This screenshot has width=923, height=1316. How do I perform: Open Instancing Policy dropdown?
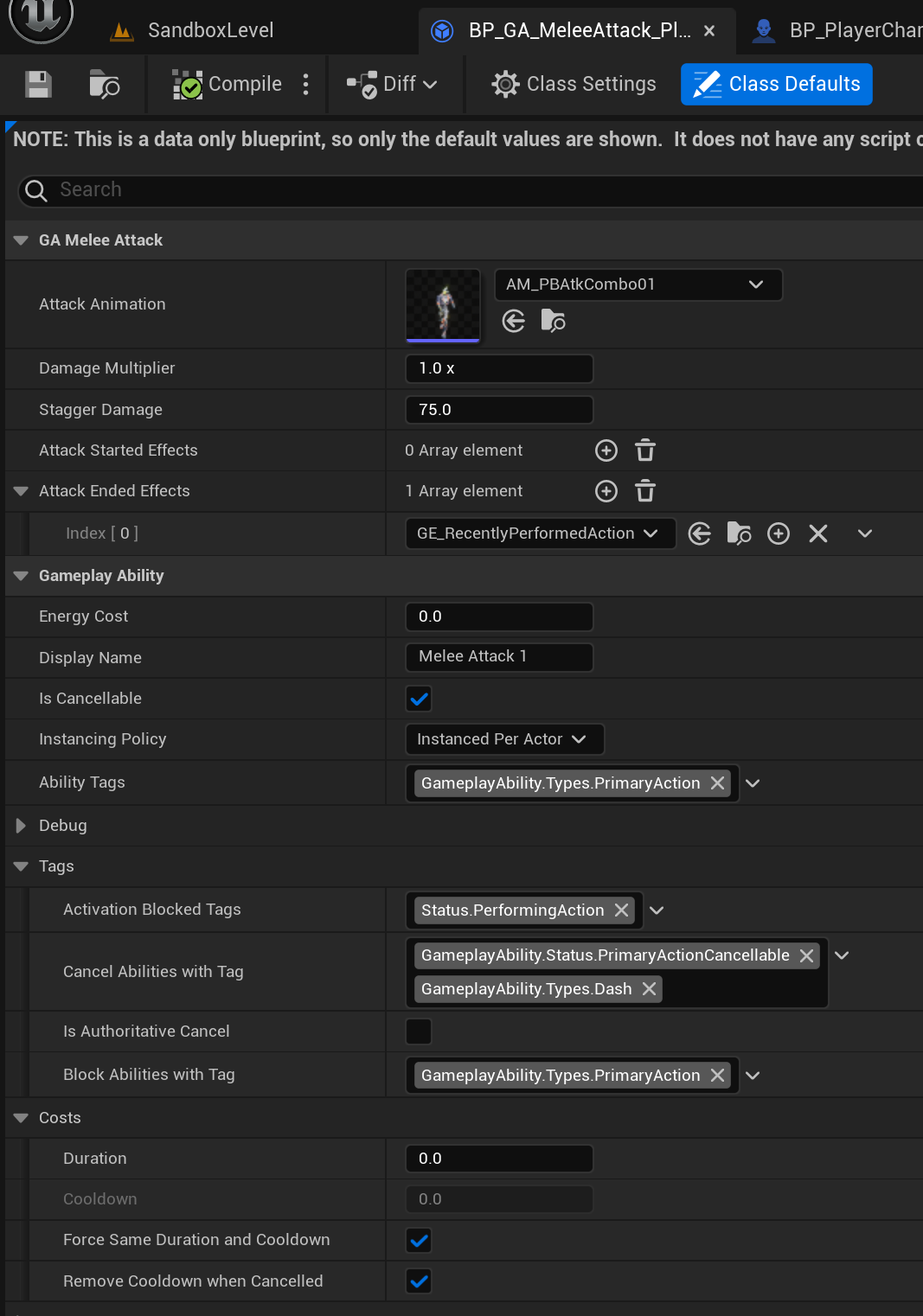504,739
